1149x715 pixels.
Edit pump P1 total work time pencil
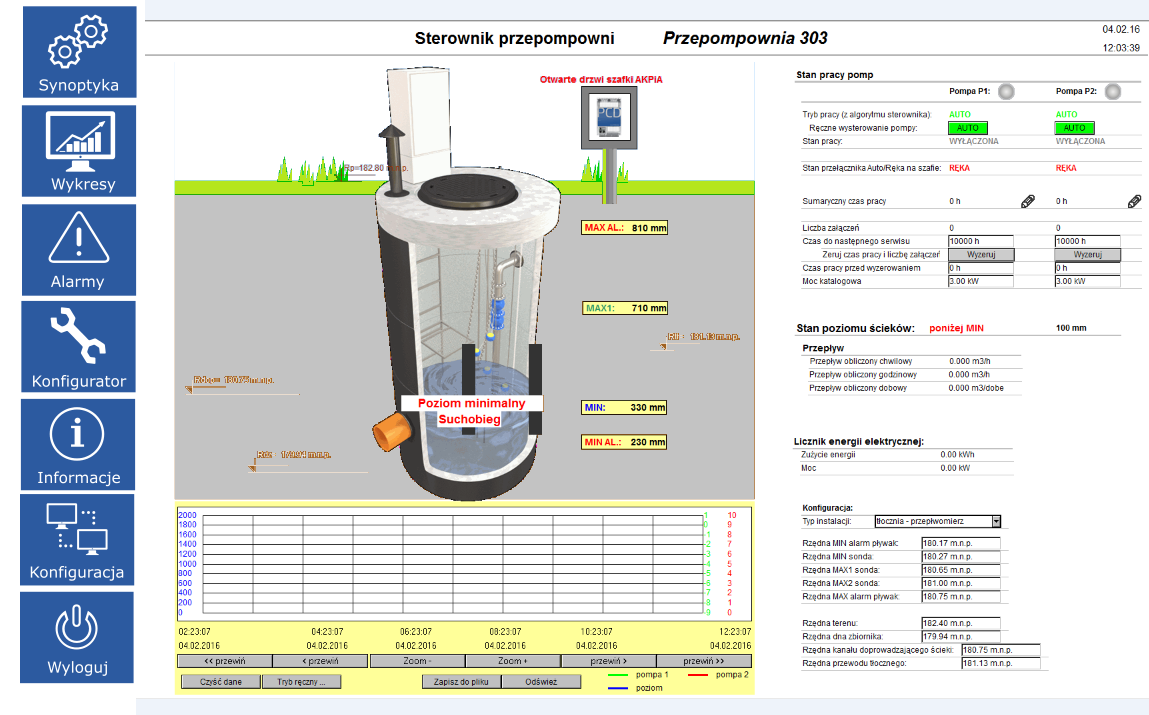tap(1027, 201)
